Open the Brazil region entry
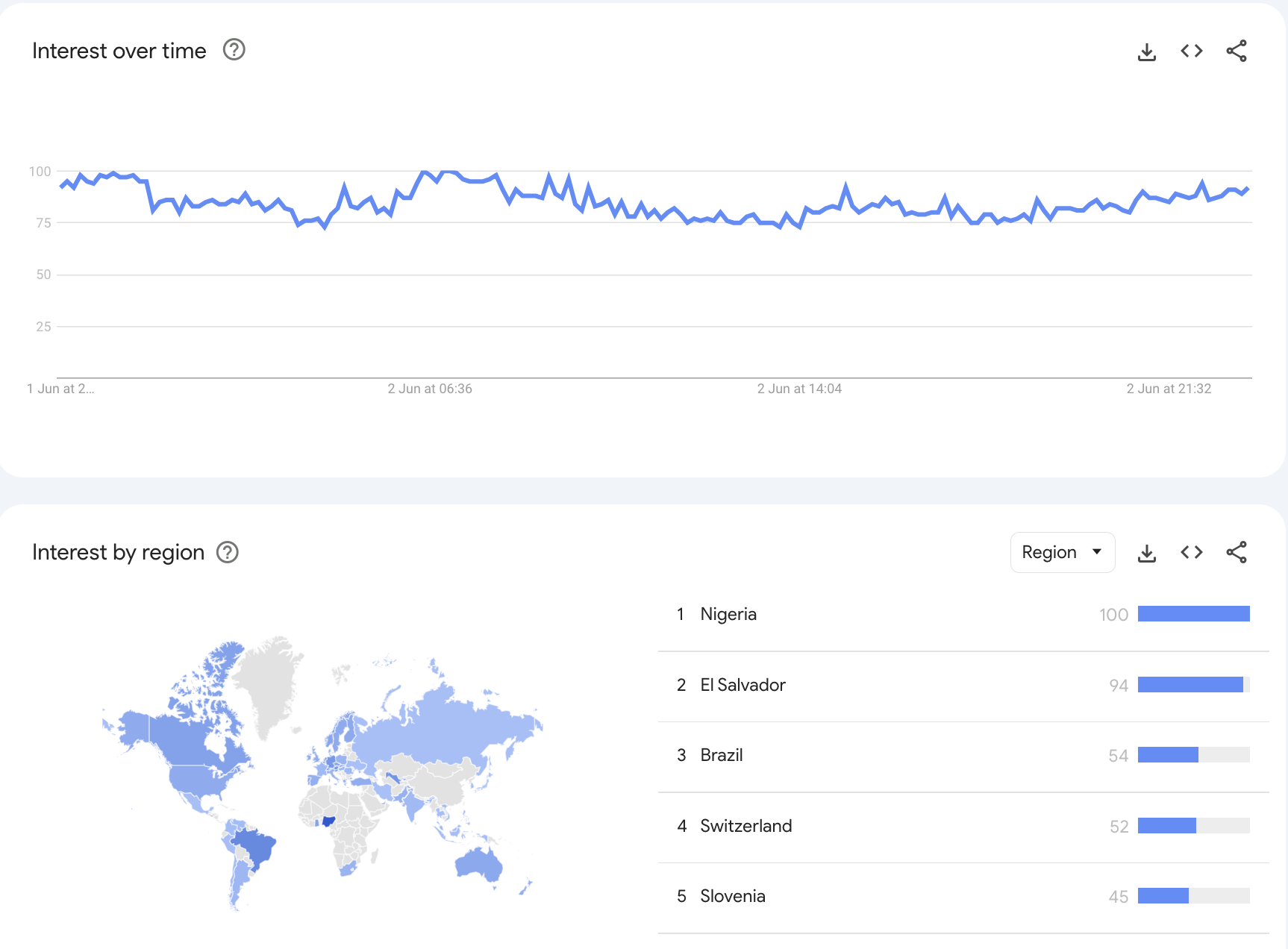The image size is (1288, 949). 721,755
